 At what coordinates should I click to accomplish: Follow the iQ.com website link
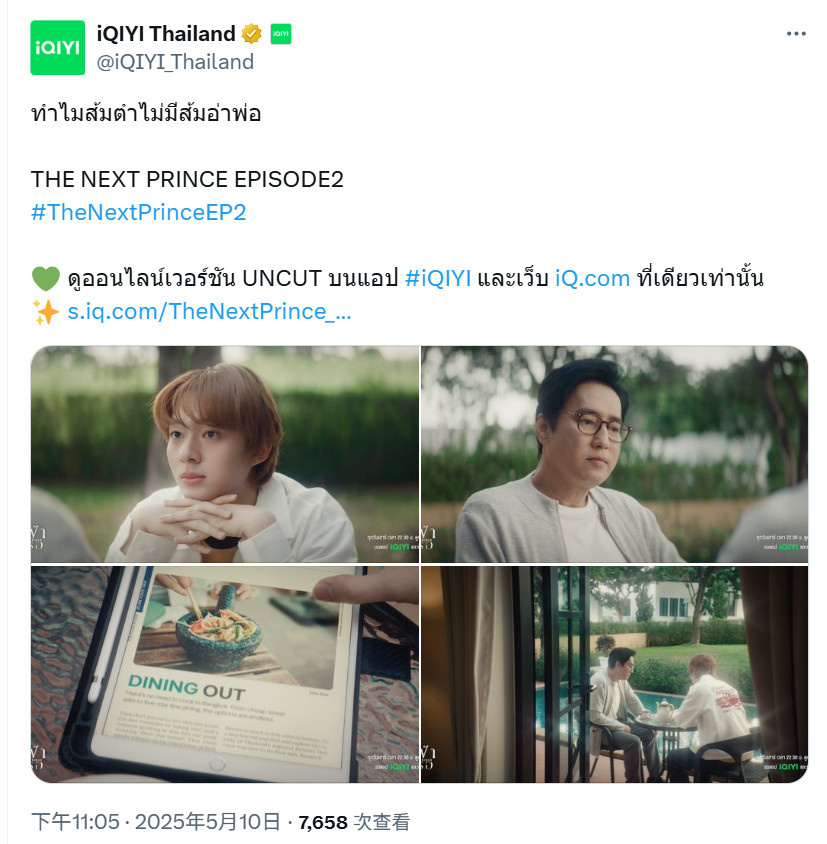click(x=592, y=278)
